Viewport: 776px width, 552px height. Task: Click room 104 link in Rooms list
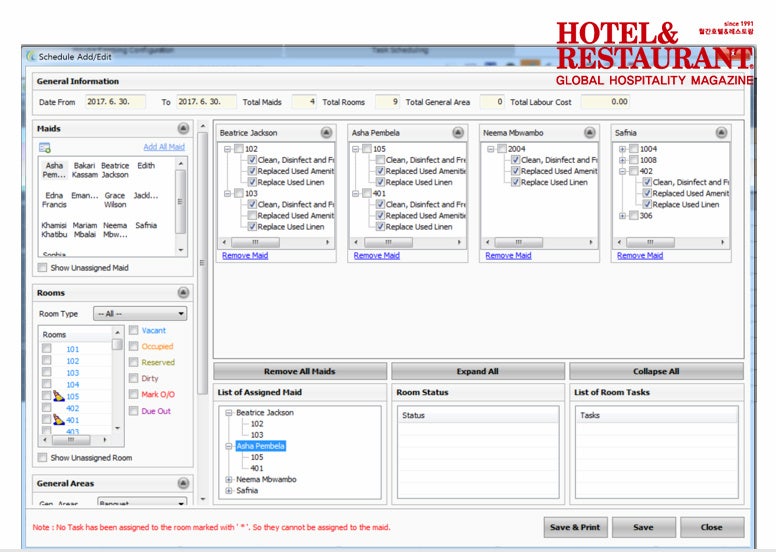click(73, 385)
